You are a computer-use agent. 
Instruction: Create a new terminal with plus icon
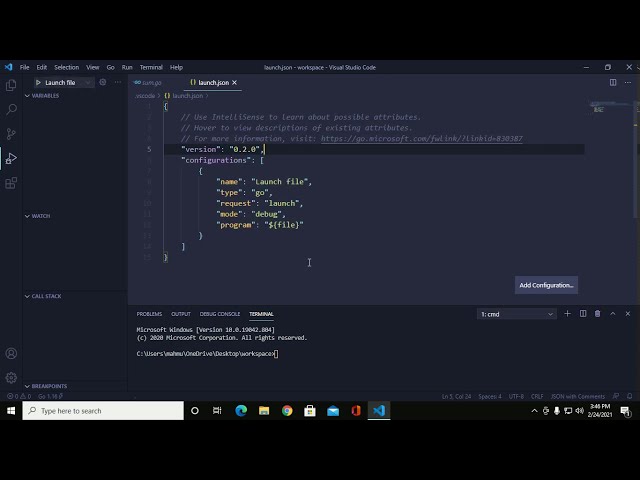(567, 313)
